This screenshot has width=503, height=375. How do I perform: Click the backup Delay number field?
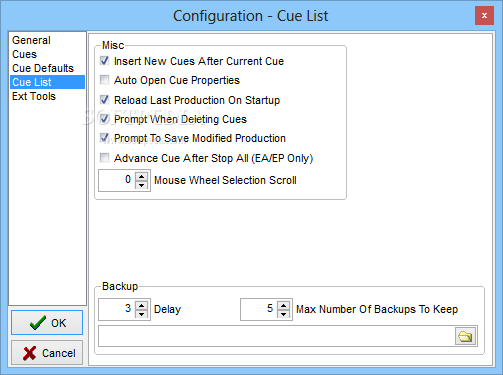(x=117, y=309)
